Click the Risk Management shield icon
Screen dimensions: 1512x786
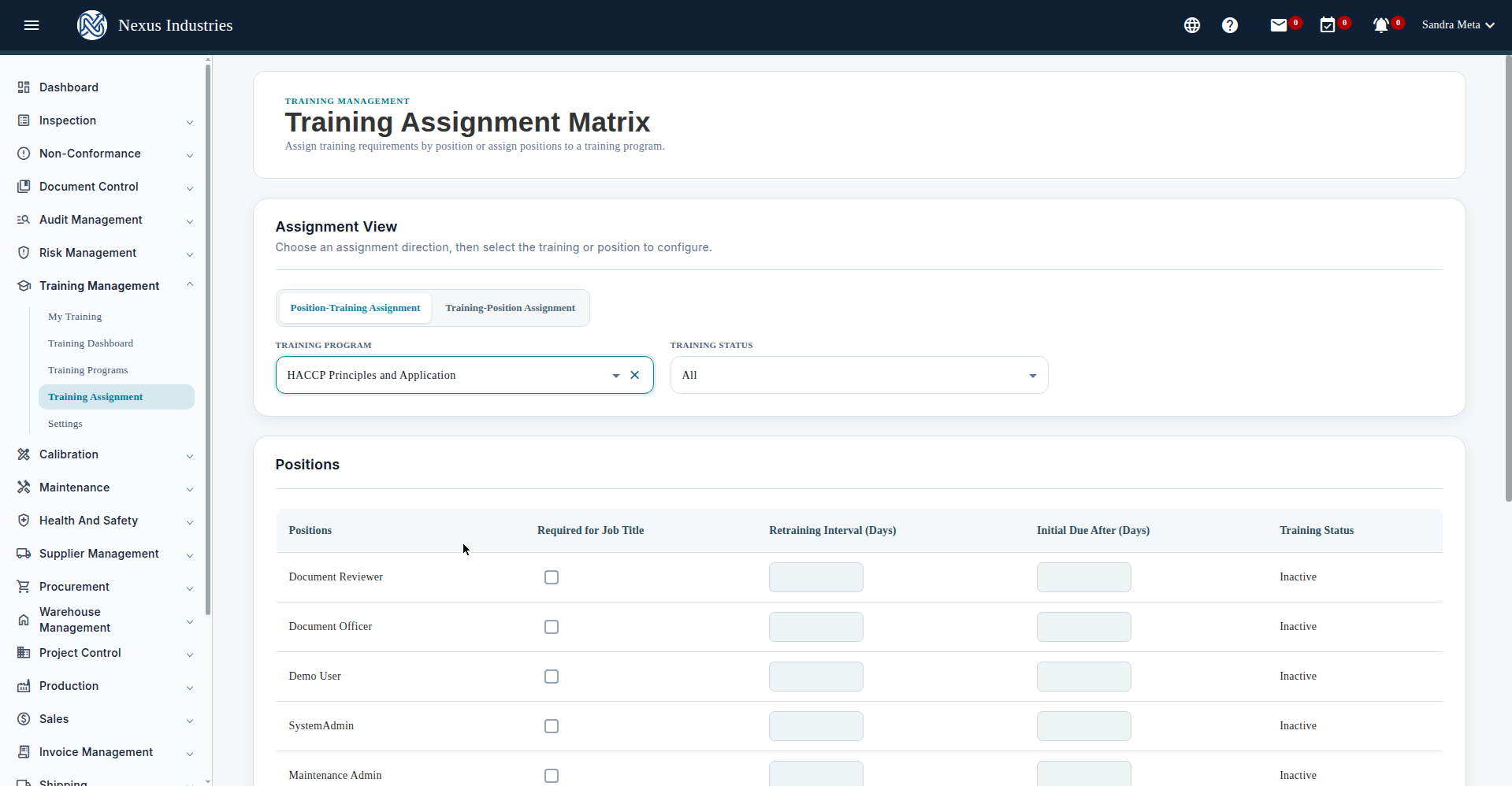(x=24, y=253)
